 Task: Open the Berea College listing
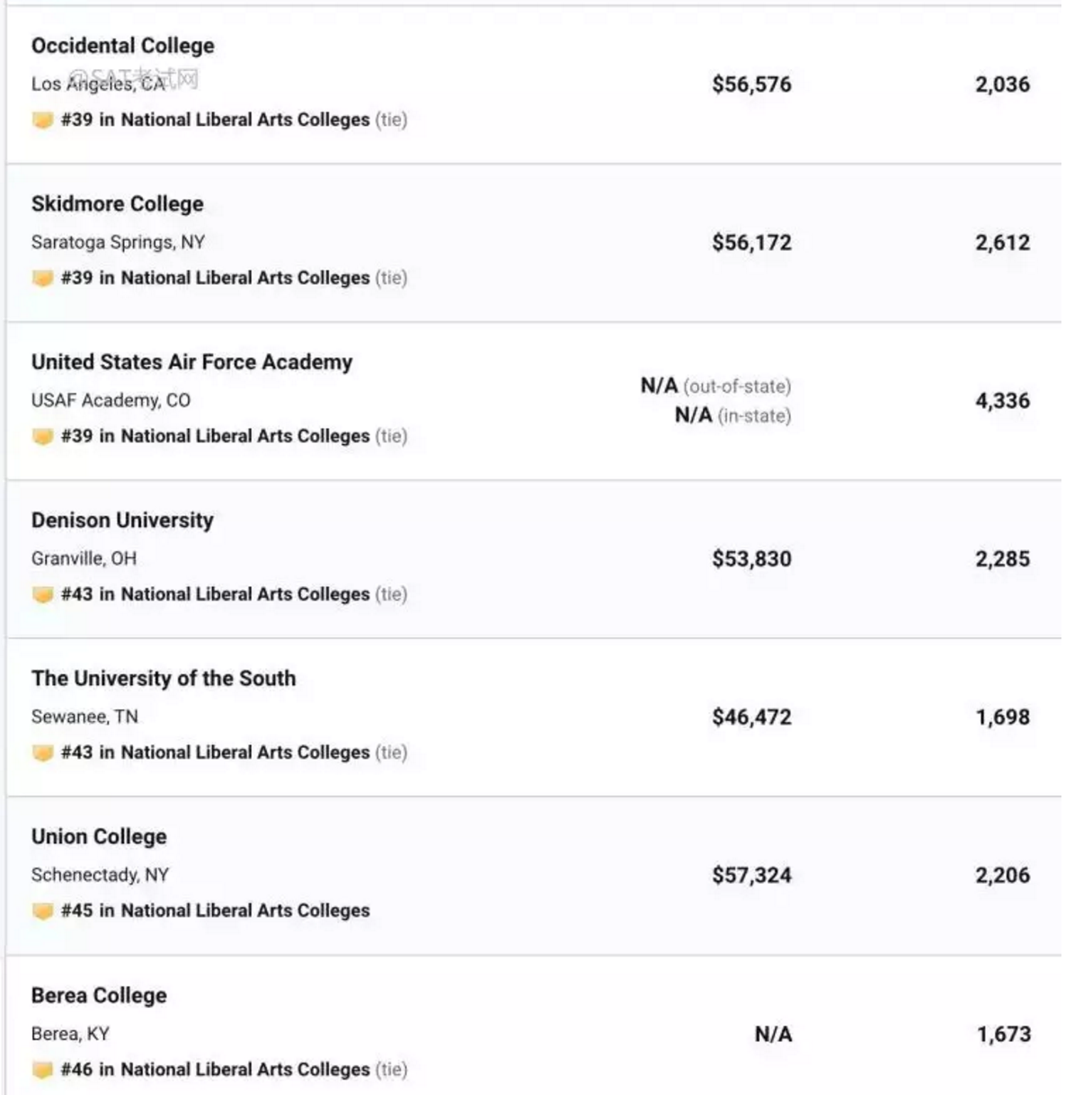[99, 995]
